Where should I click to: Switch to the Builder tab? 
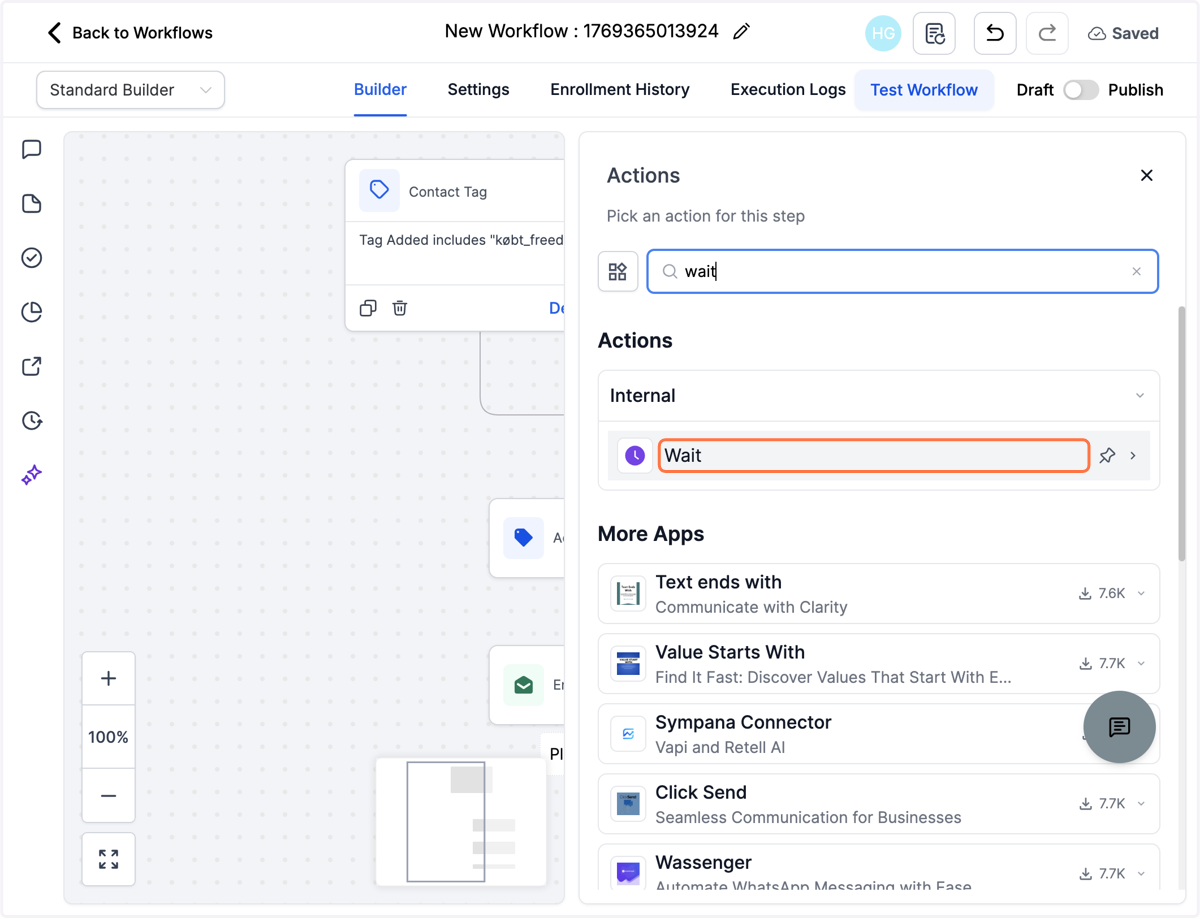(x=380, y=90)
